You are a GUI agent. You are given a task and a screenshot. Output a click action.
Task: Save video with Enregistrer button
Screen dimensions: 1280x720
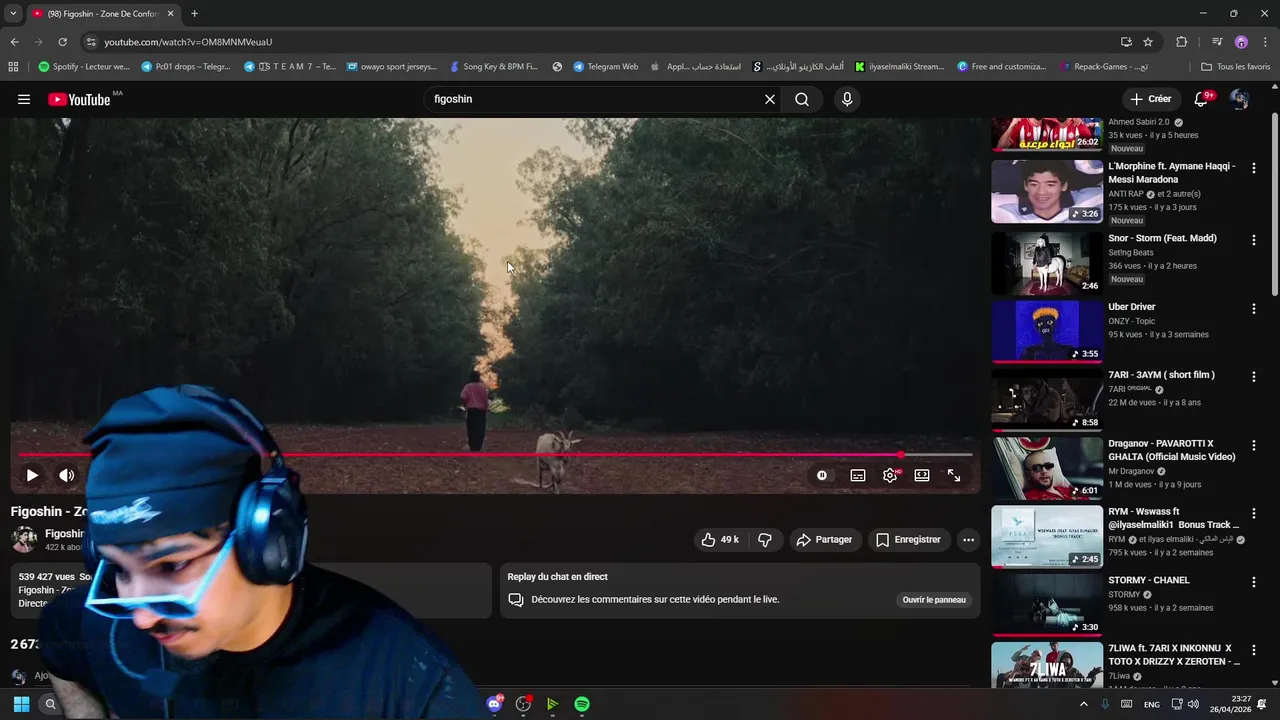(x=908, y=540)
